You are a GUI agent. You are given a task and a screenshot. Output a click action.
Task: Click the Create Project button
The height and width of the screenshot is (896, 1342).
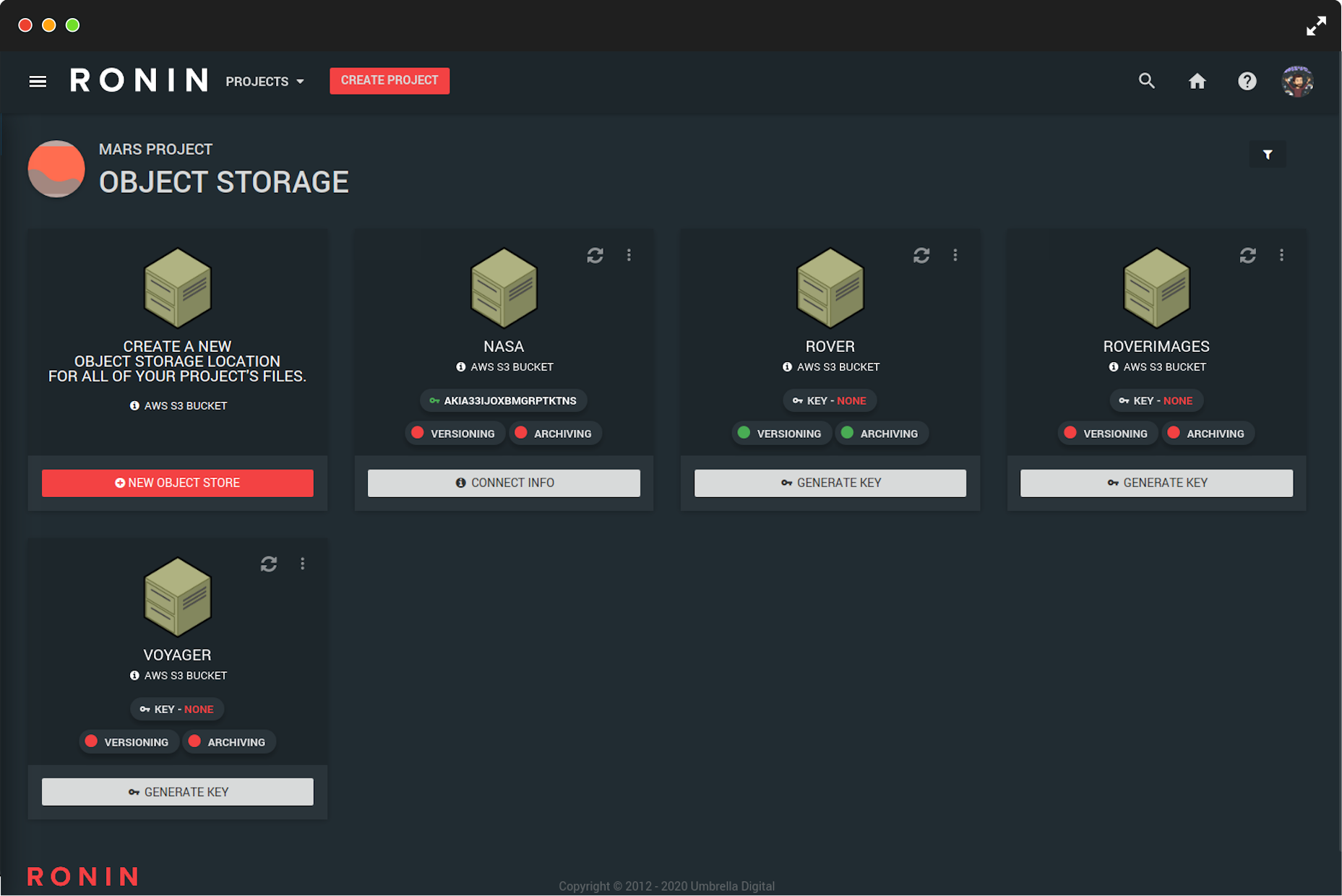click(x=390, y=80)
